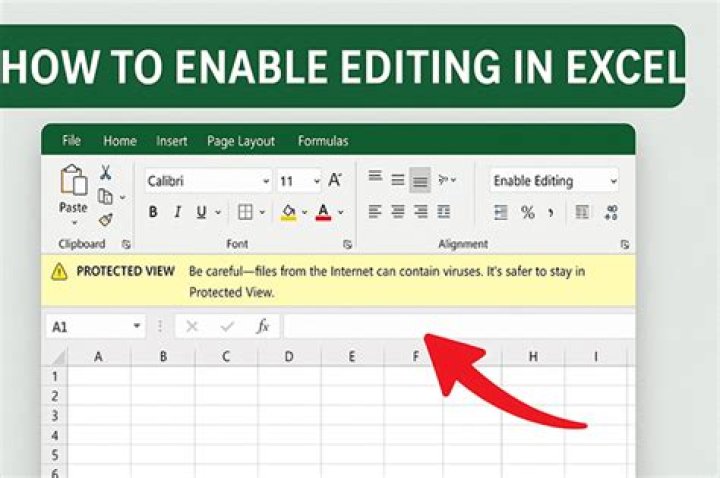
Task: Click the PROTECTED VIEW label
Action: coord(125,271)
